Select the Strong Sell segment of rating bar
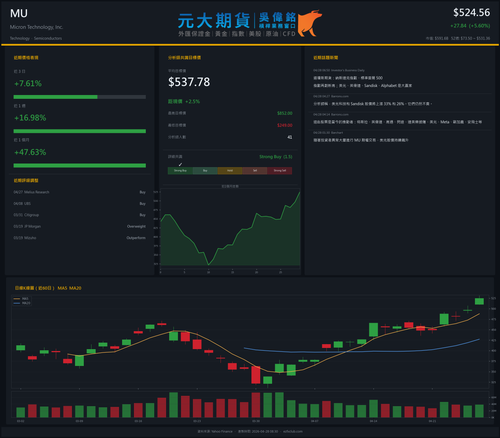The width and height of the screenshot is (500, 438). tap(280, 171)
